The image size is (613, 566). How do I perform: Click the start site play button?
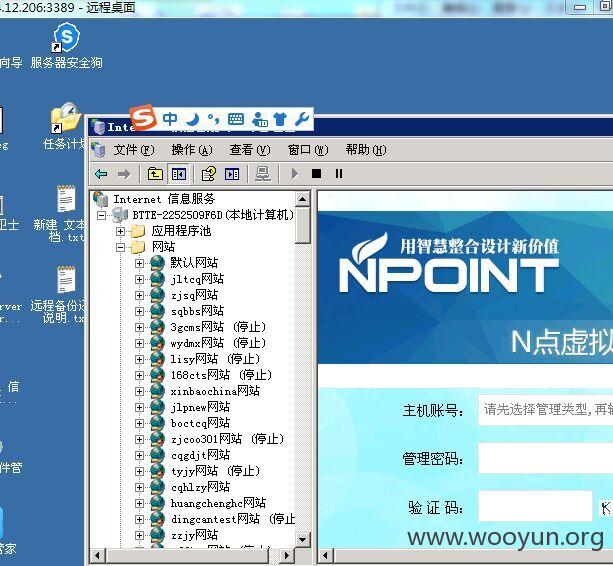coord(295,174)
